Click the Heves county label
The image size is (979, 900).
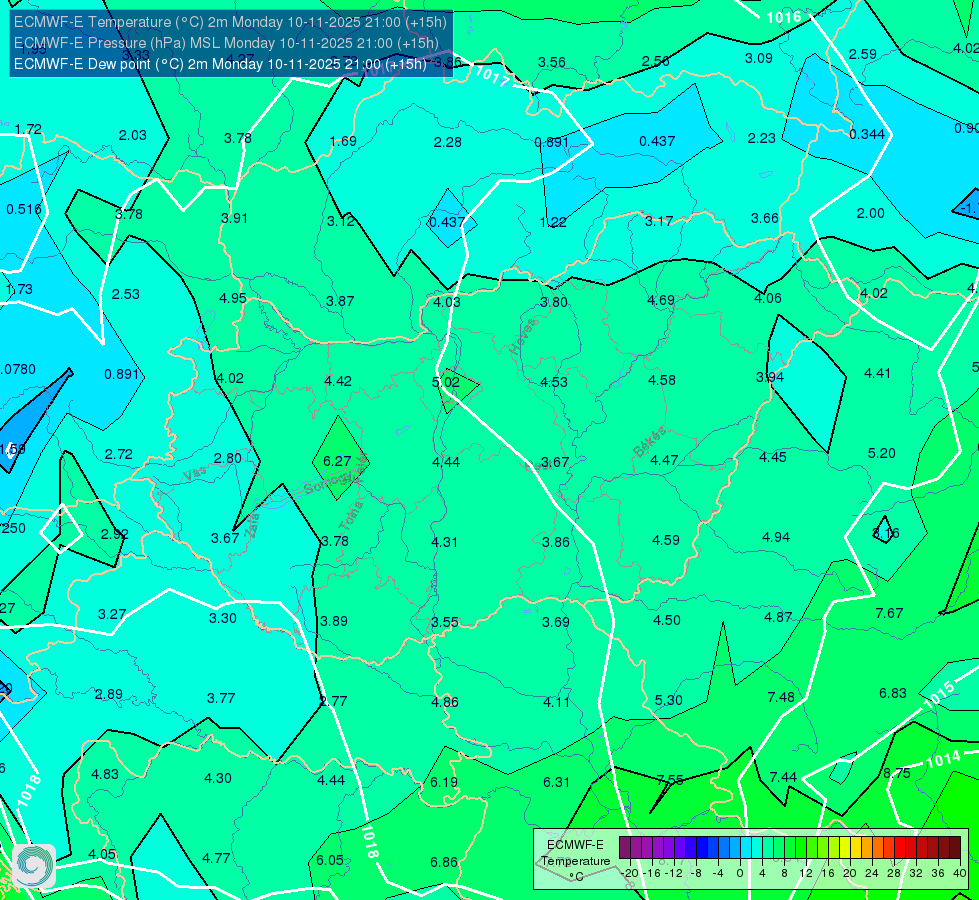(523, 337)
